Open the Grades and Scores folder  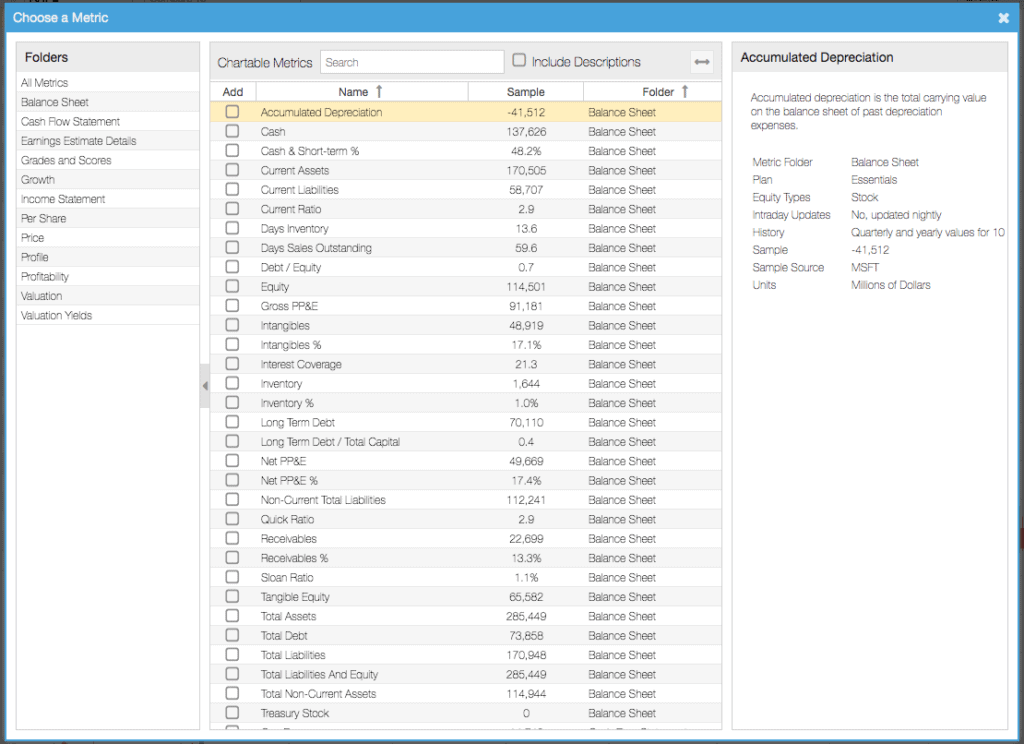(x=108, y=160)
